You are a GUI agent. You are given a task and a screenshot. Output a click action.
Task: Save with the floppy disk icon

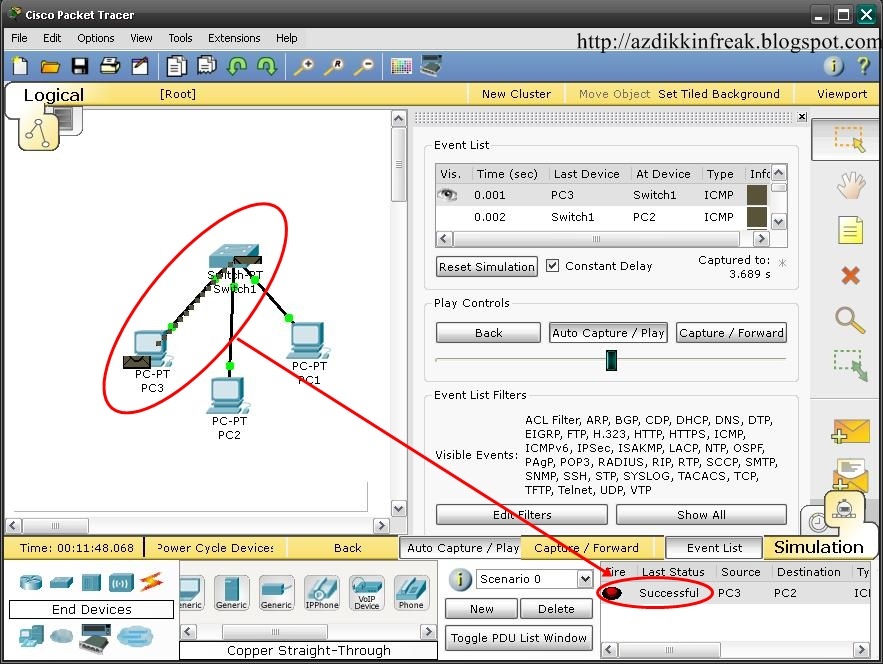[x=80, y=66]
